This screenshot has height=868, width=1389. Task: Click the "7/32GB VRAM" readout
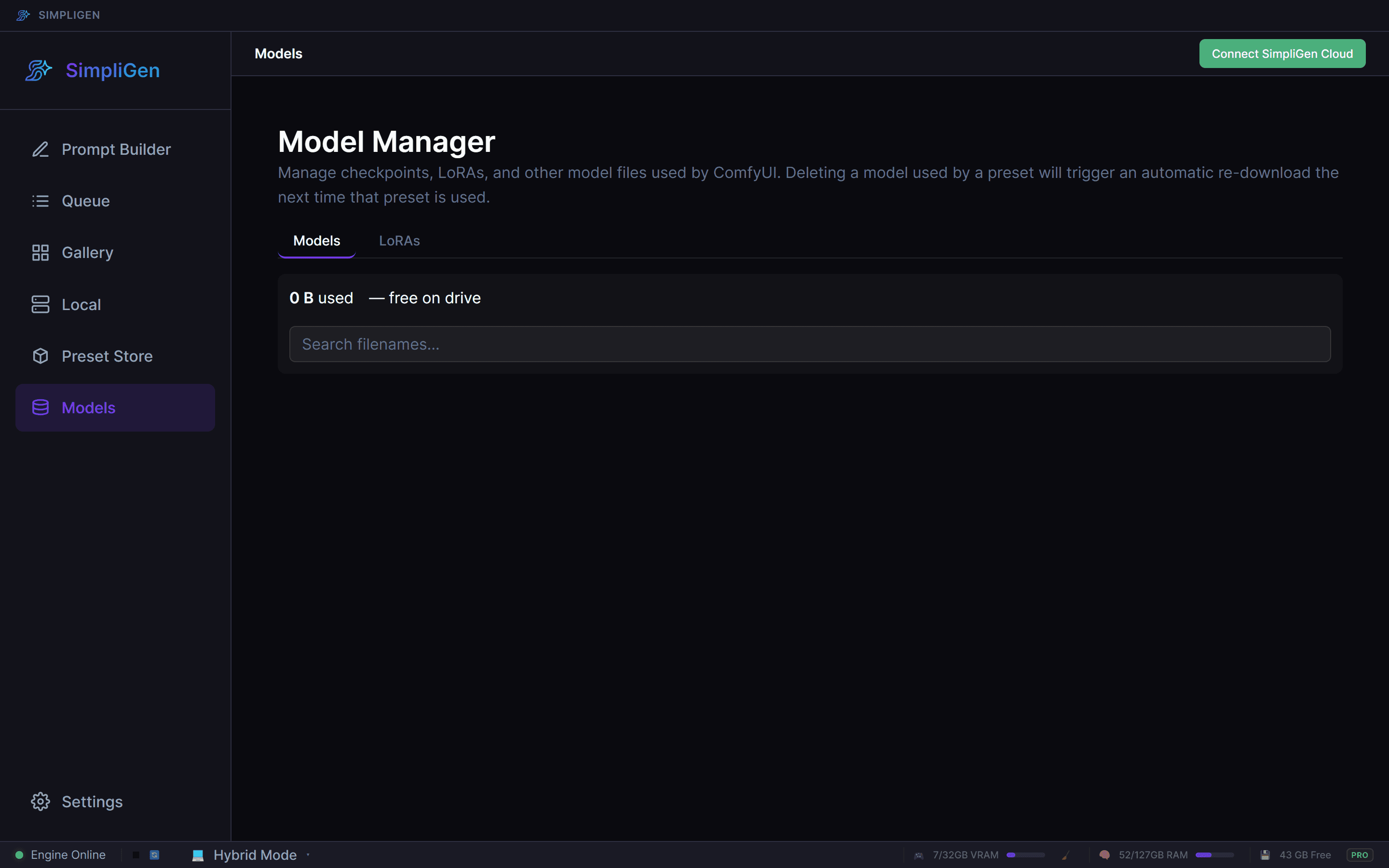[x=966, y=855]
